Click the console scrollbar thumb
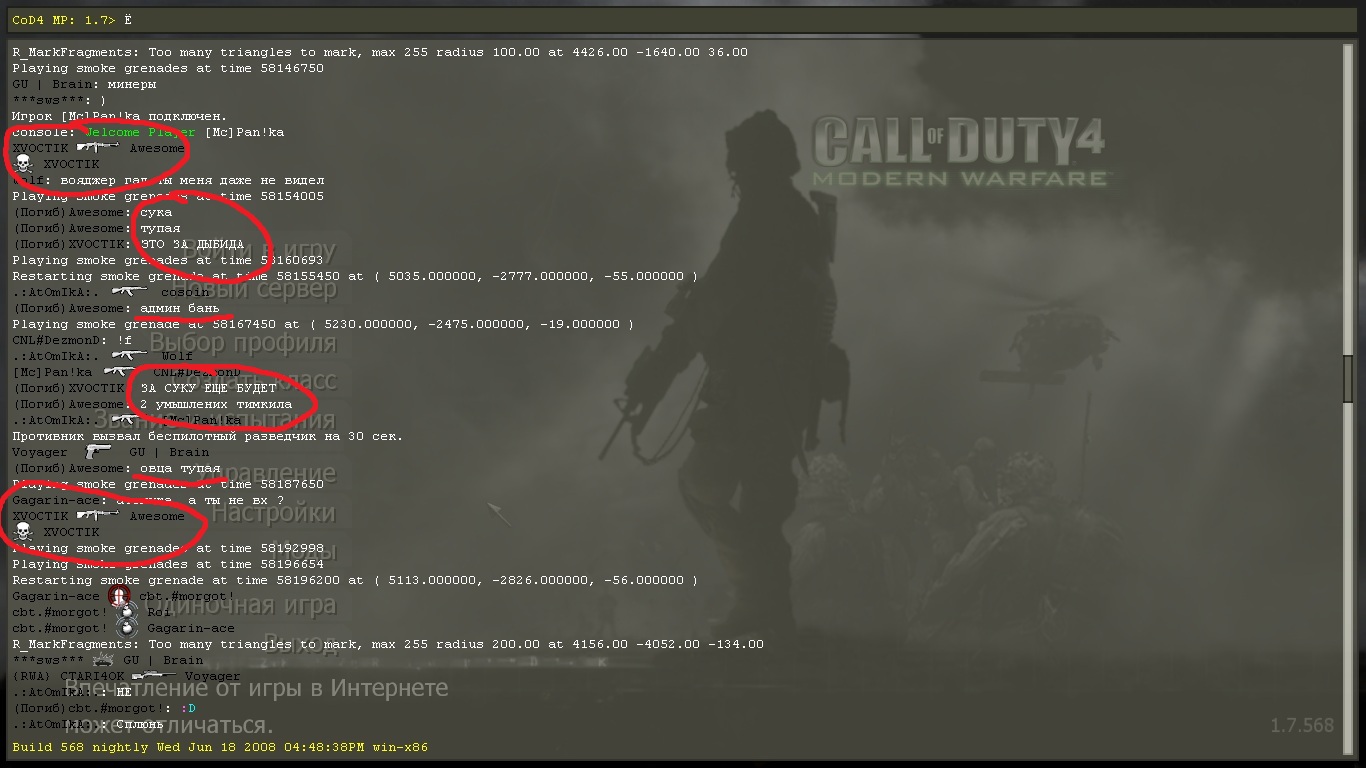This screenshot has width=1366, height=768. coord(1348,379)
